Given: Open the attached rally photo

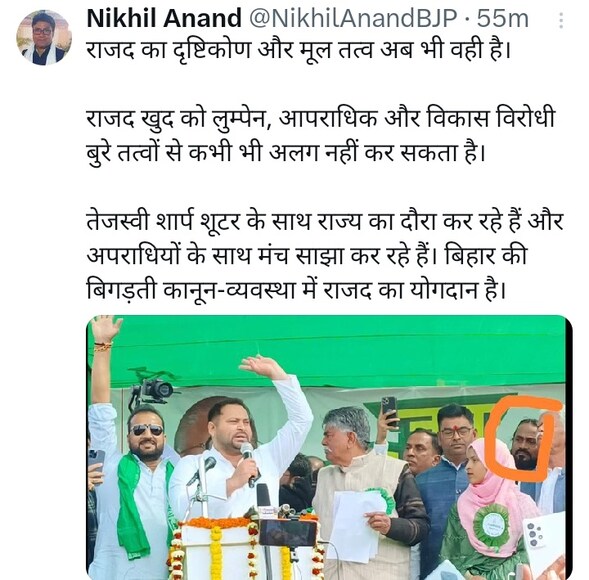Looking at the screenshot, I should (329, 447).
